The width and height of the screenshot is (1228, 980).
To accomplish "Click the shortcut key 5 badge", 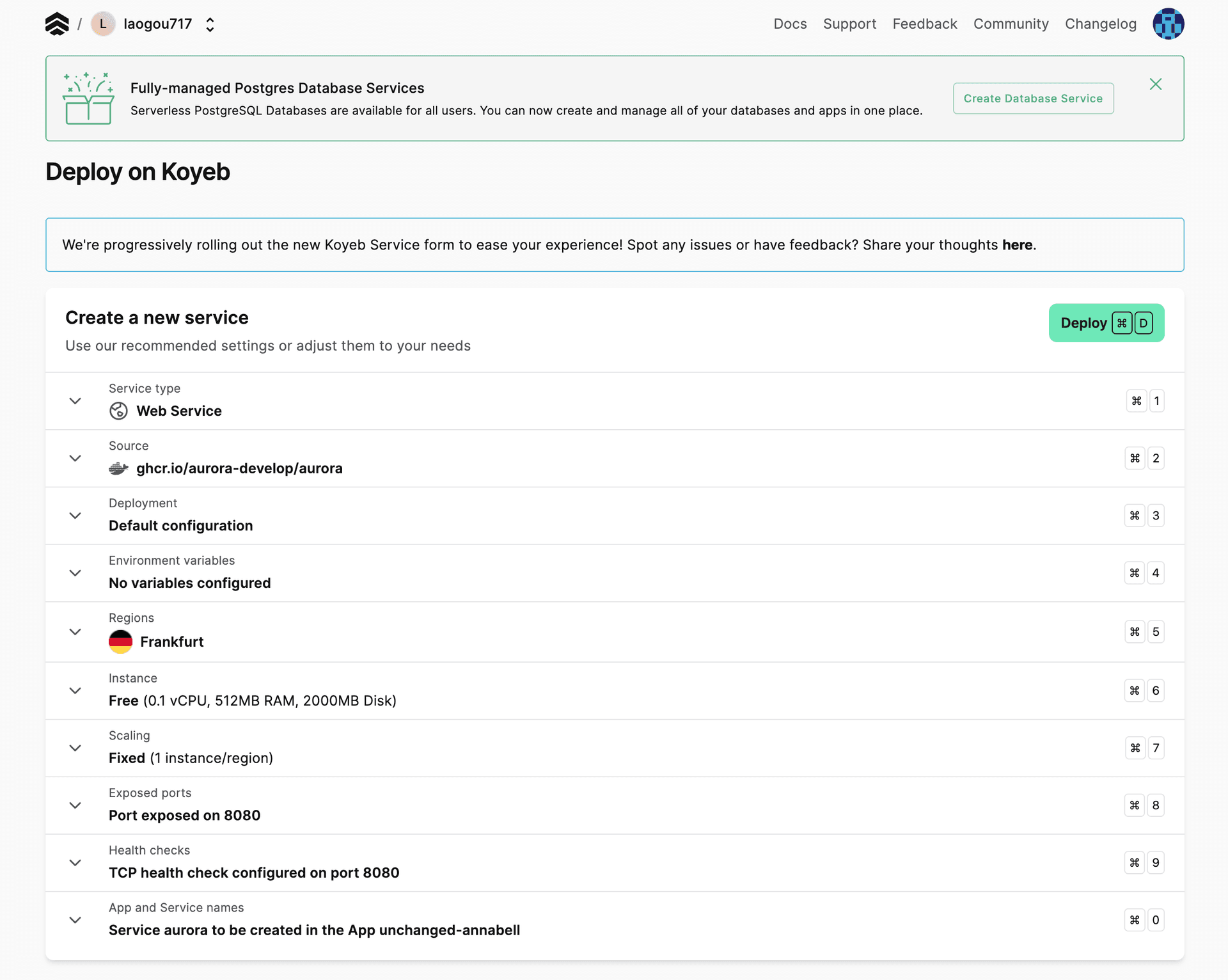I will point(1156,632).
